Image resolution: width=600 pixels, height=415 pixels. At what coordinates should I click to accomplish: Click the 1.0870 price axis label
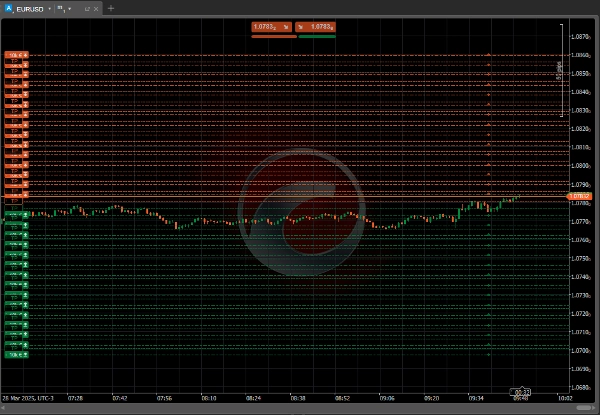point(580,37)
